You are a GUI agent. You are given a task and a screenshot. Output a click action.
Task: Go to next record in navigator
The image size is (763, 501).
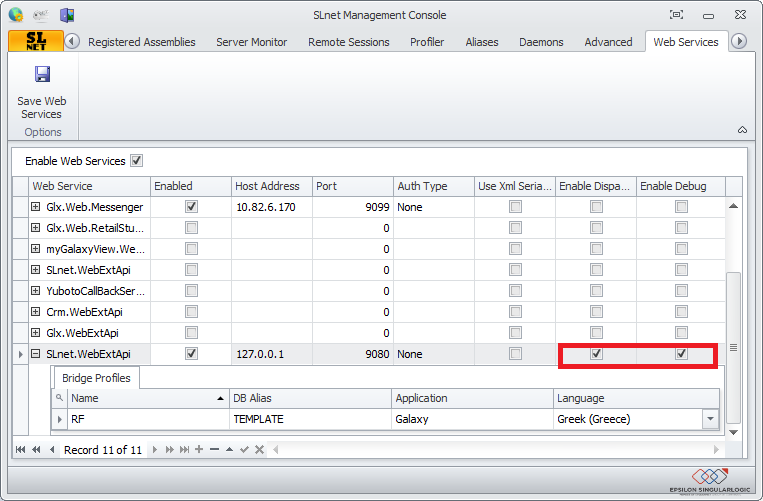point(155,449)
